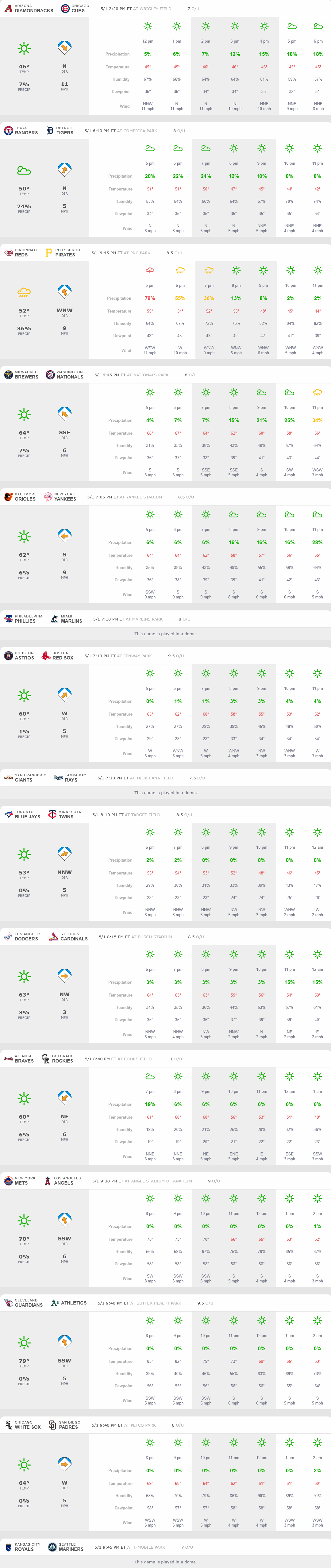
Task: Click the Houston Astros logo
Action: click(x=9, y=655)
